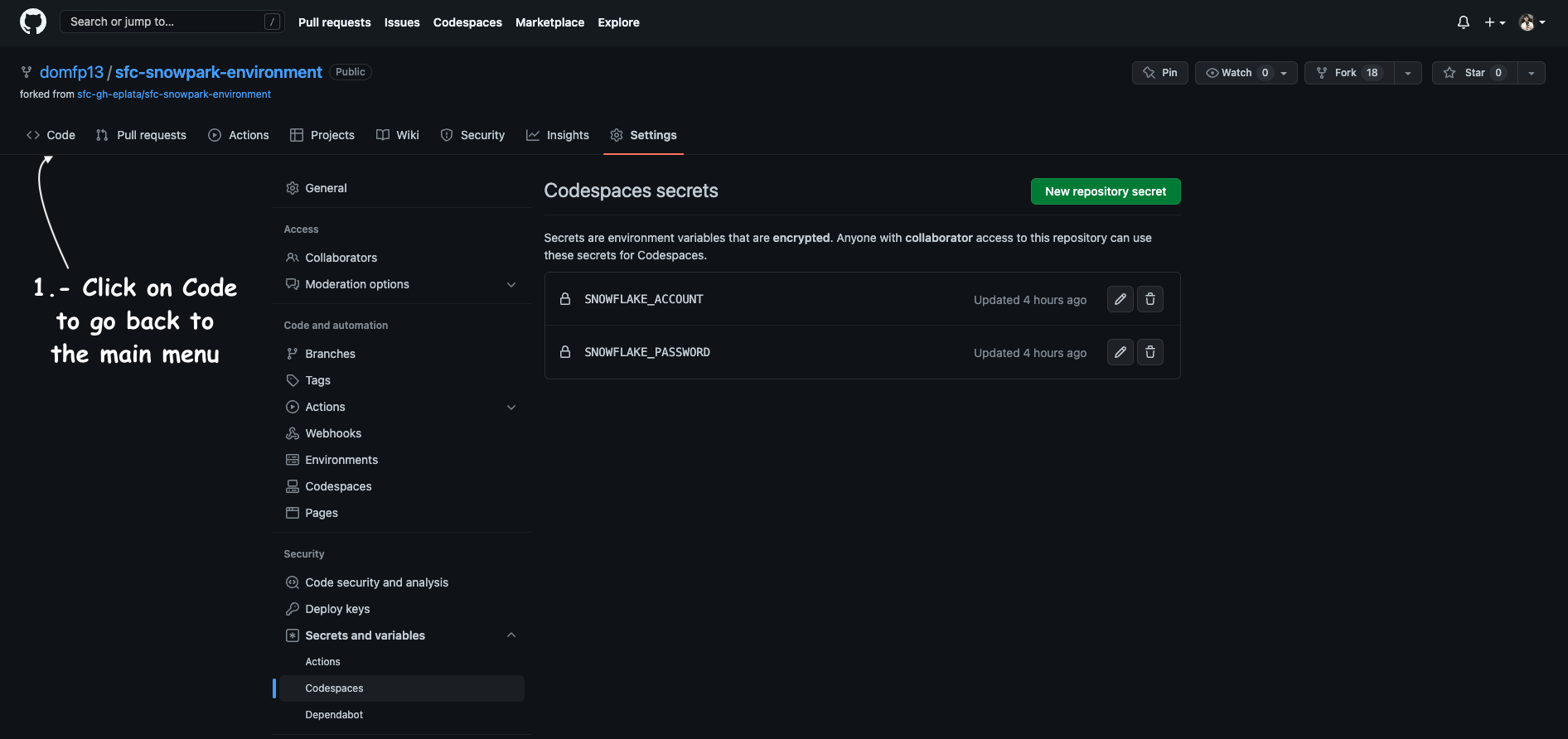Star the repository
The image size is (1568, 739).
[1475, 73]
